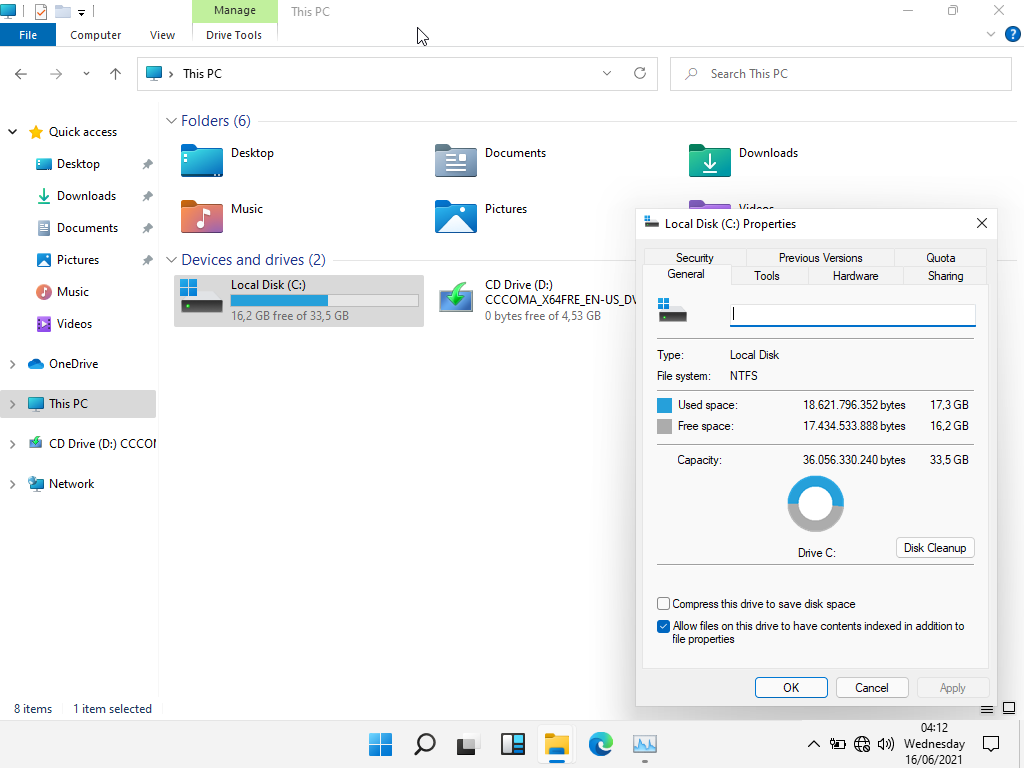1024x768 pixels.
Task: Click File Explorer taskbar icon
Action: 556,744
